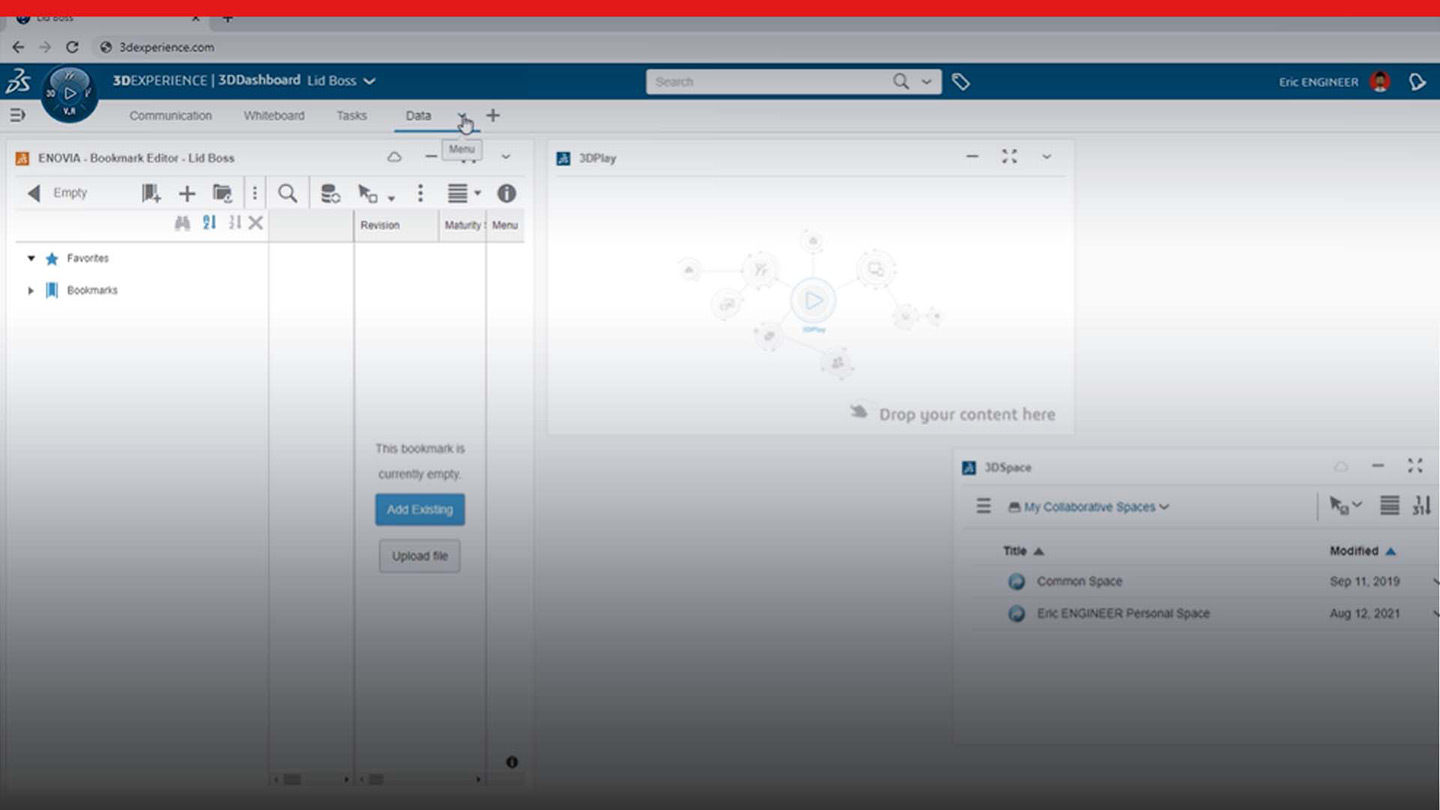Viewport: 1440px width, 810px height.
Task: Open the My Collaborative Spaces dropdown
Action: (x=1090, y=507)
